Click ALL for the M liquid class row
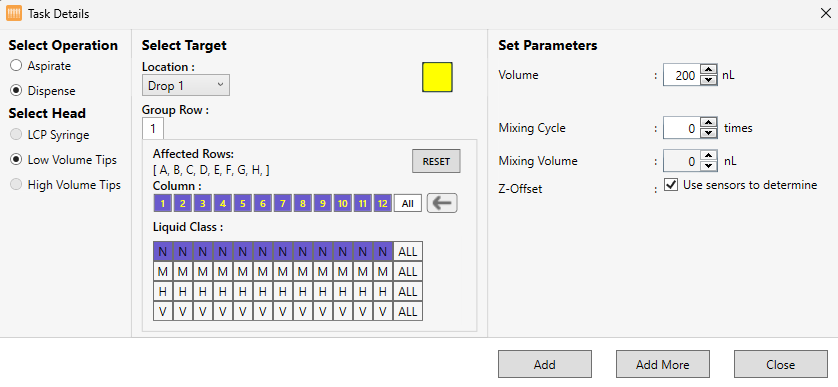 (x=408, y=272)
